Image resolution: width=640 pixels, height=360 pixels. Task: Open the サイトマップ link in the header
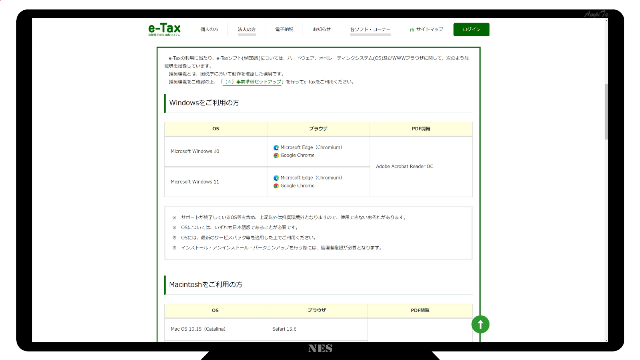click(x=429, y=29)
